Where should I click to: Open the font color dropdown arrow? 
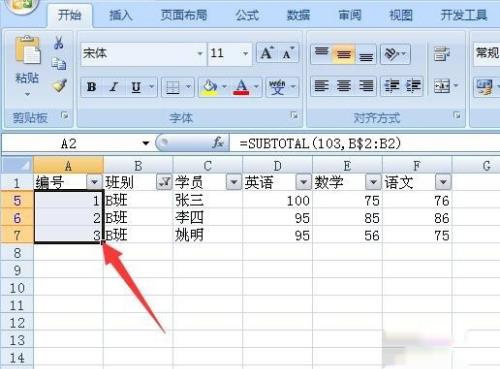256,87
